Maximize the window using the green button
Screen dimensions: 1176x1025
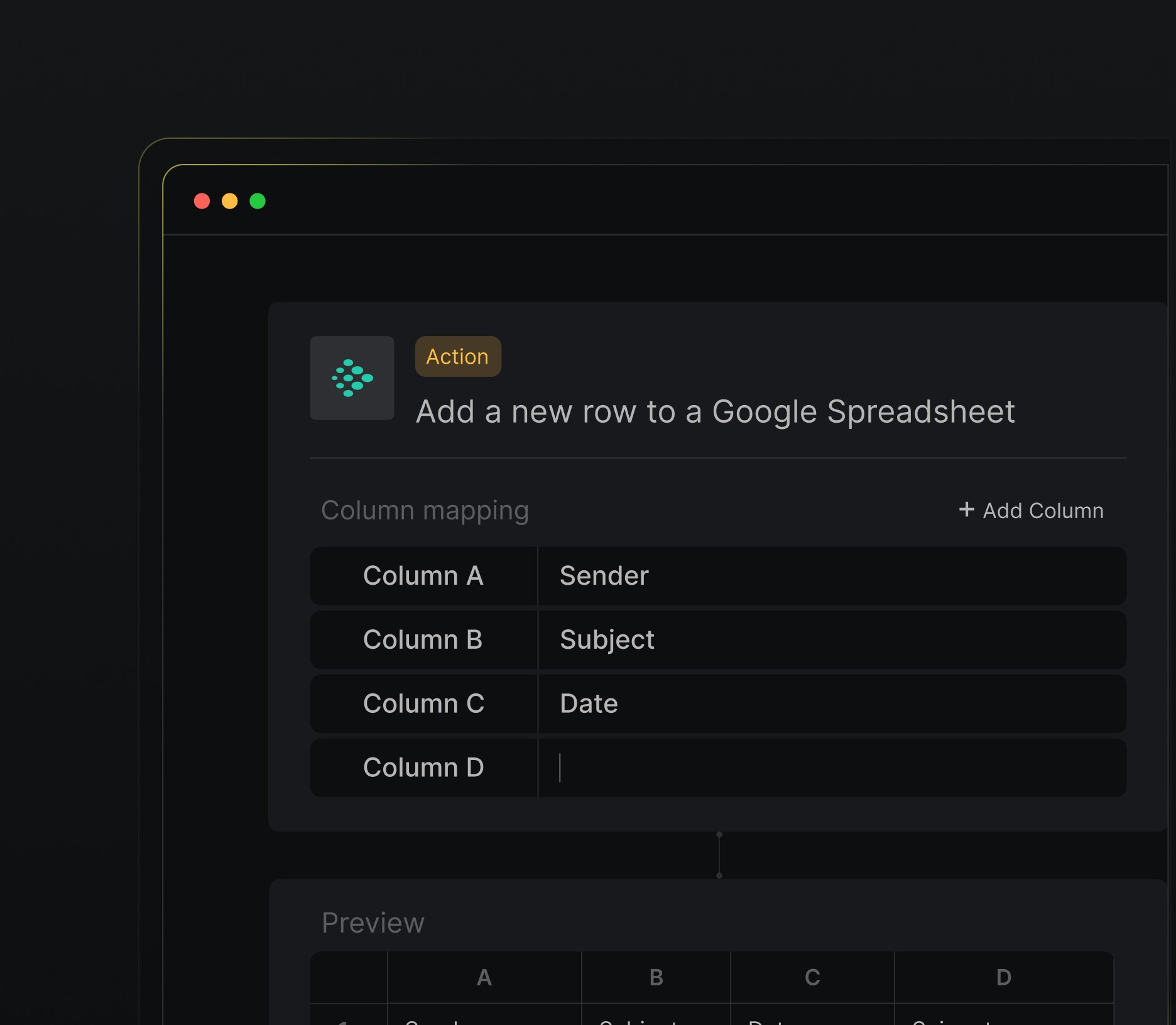click(x=258, y=201)
